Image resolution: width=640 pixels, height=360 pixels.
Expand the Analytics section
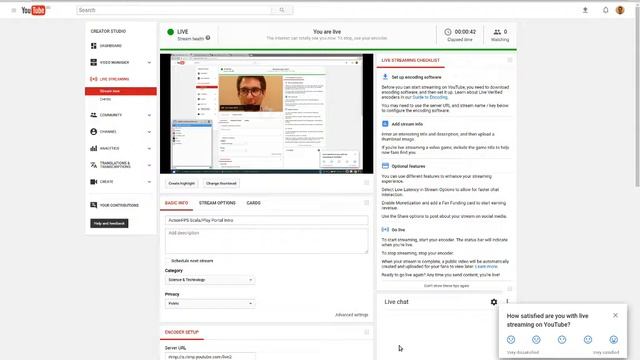pyautogui.click(x=149, y=149)
